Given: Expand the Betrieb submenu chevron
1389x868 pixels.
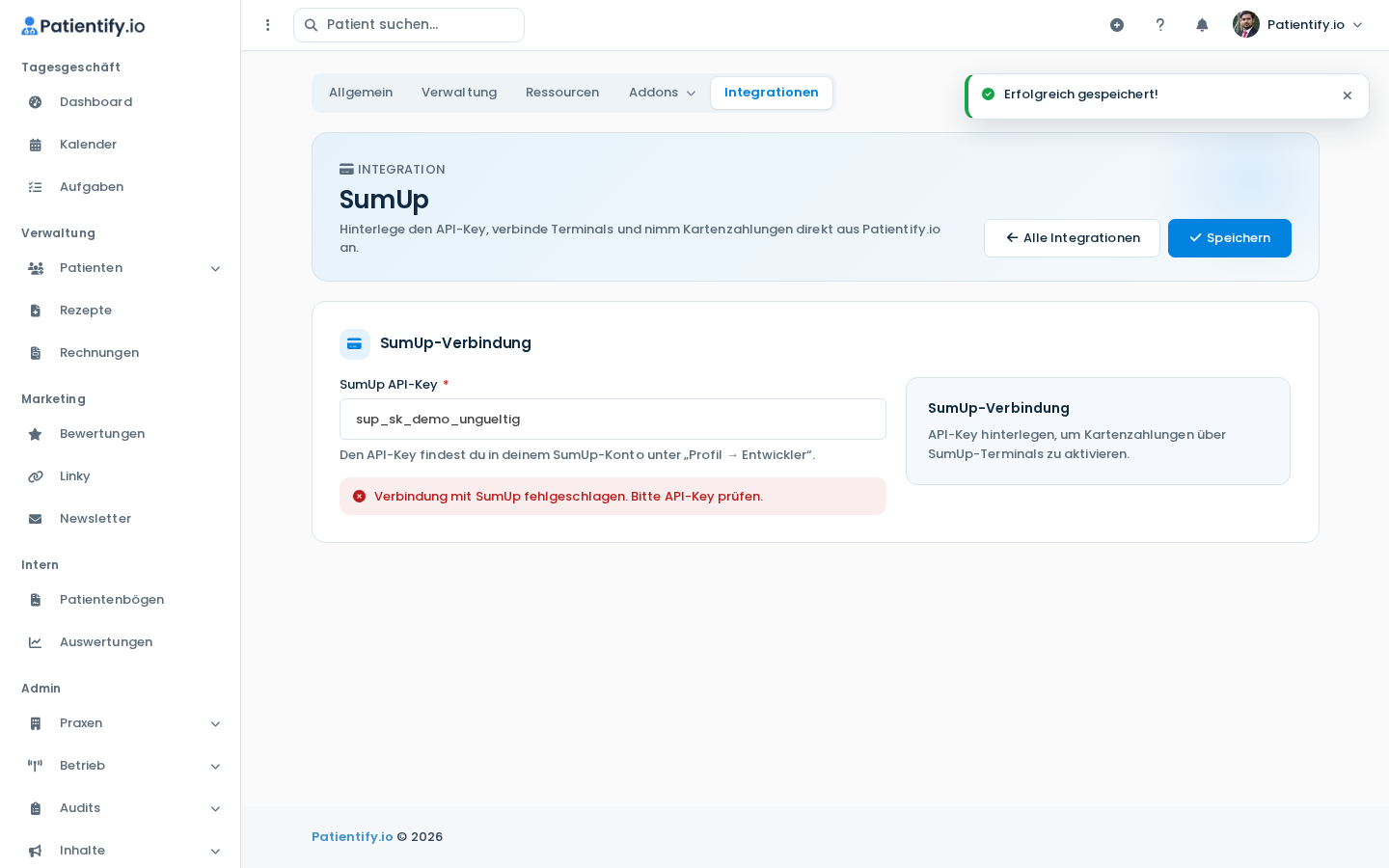Looking at the screenshot, I should click(215, 767).
